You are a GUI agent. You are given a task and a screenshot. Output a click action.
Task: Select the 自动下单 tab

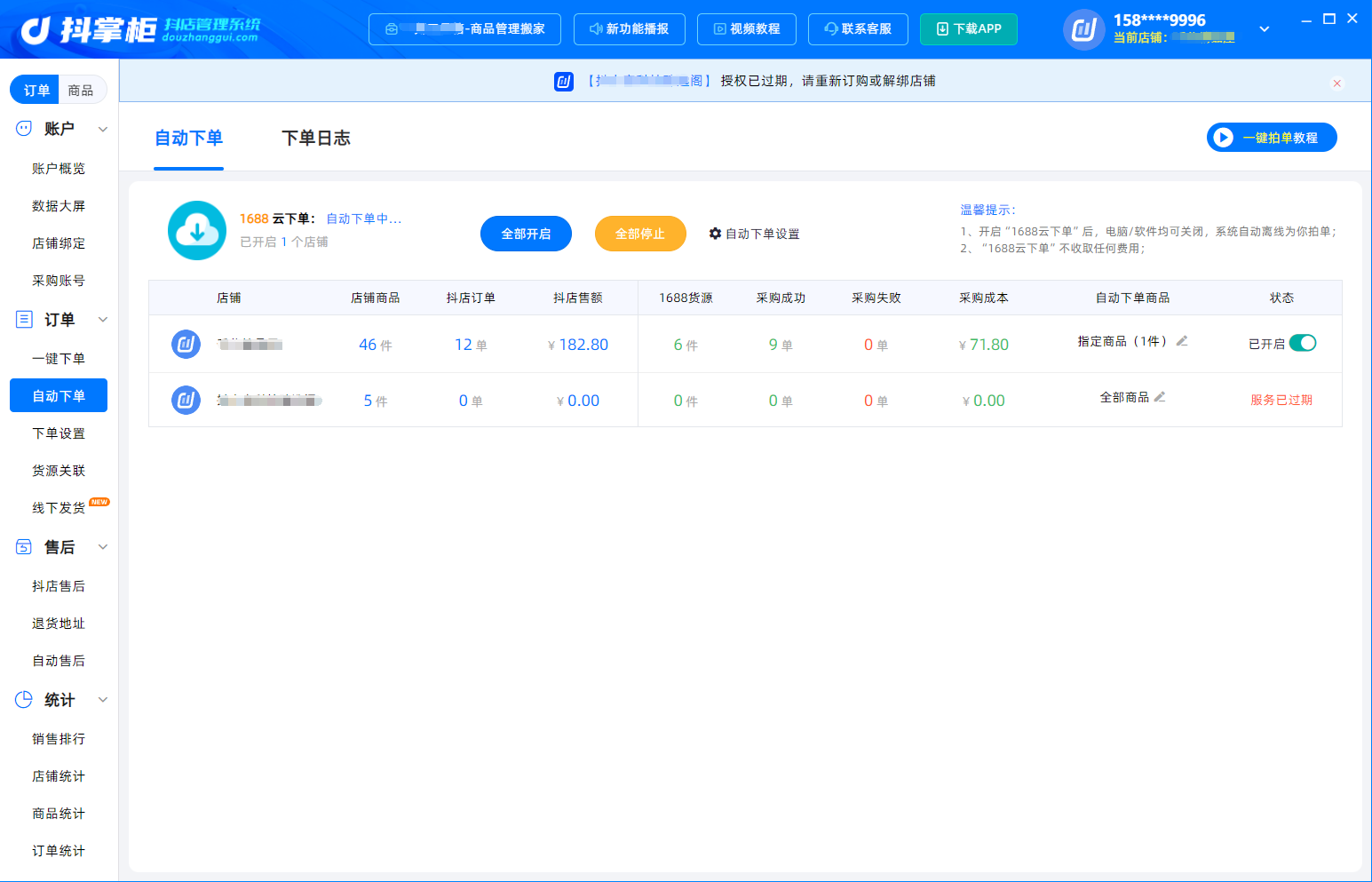pyautogui.click(x=188, y=139)
